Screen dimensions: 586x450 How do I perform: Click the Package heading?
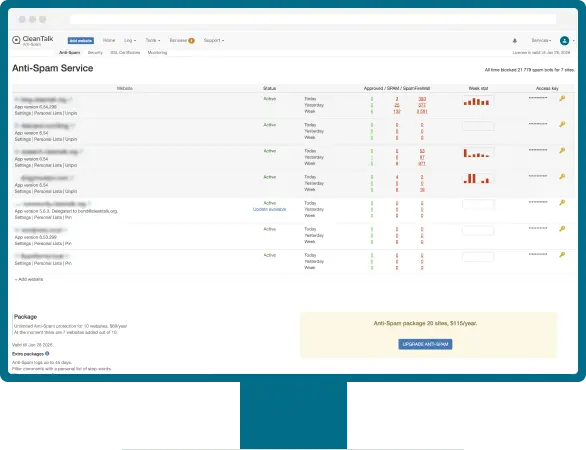pos(25,317)
